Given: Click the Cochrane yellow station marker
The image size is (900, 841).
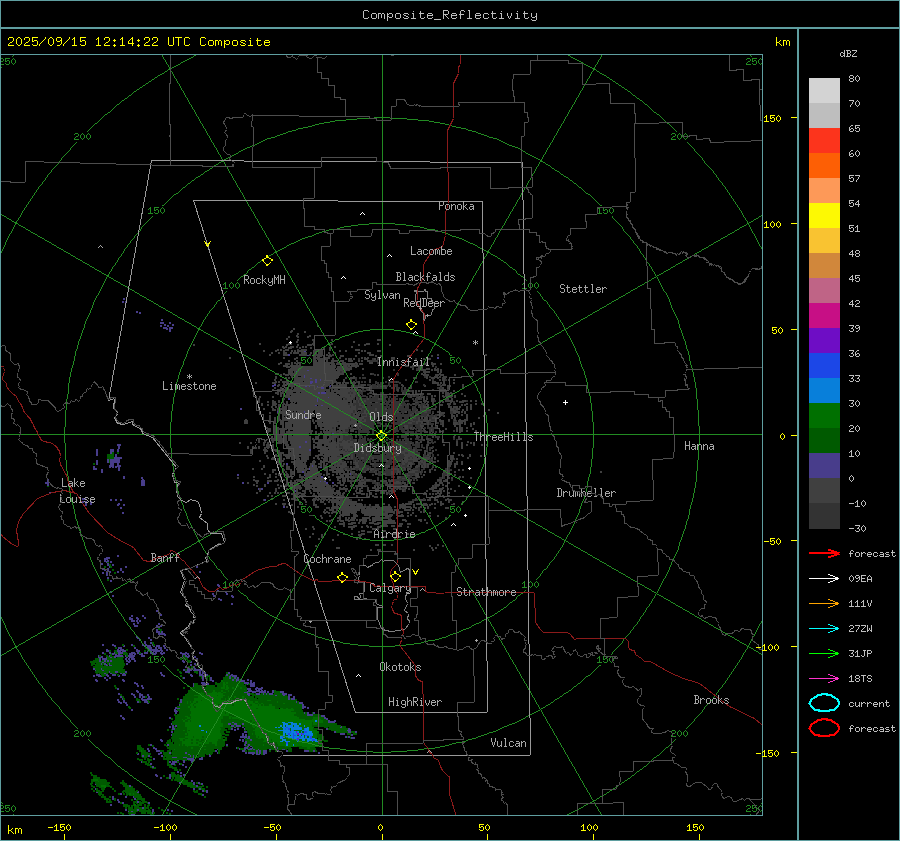Looking at the screenshot, I should (x=343, y=577).
